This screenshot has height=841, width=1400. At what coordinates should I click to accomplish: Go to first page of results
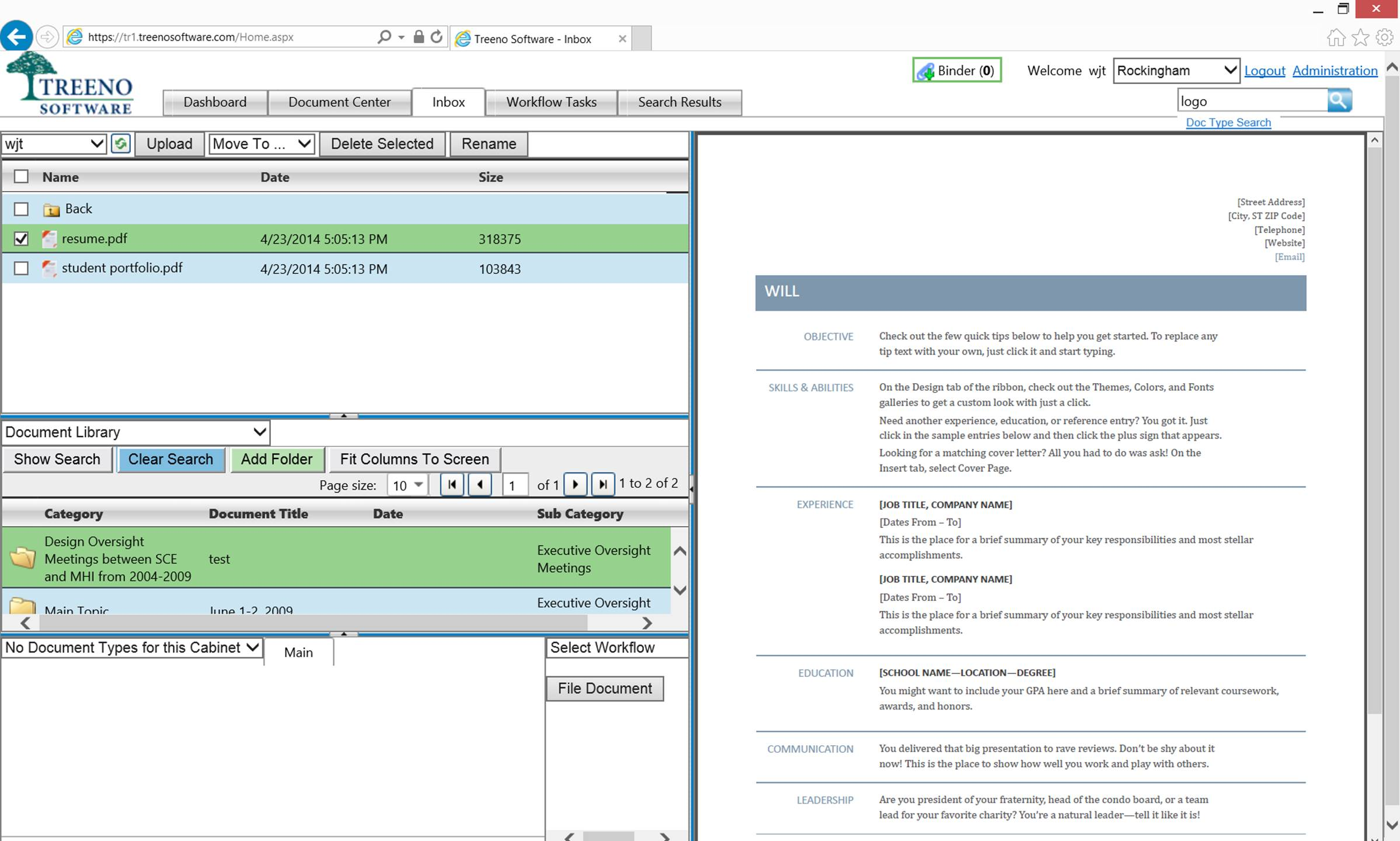452,484
